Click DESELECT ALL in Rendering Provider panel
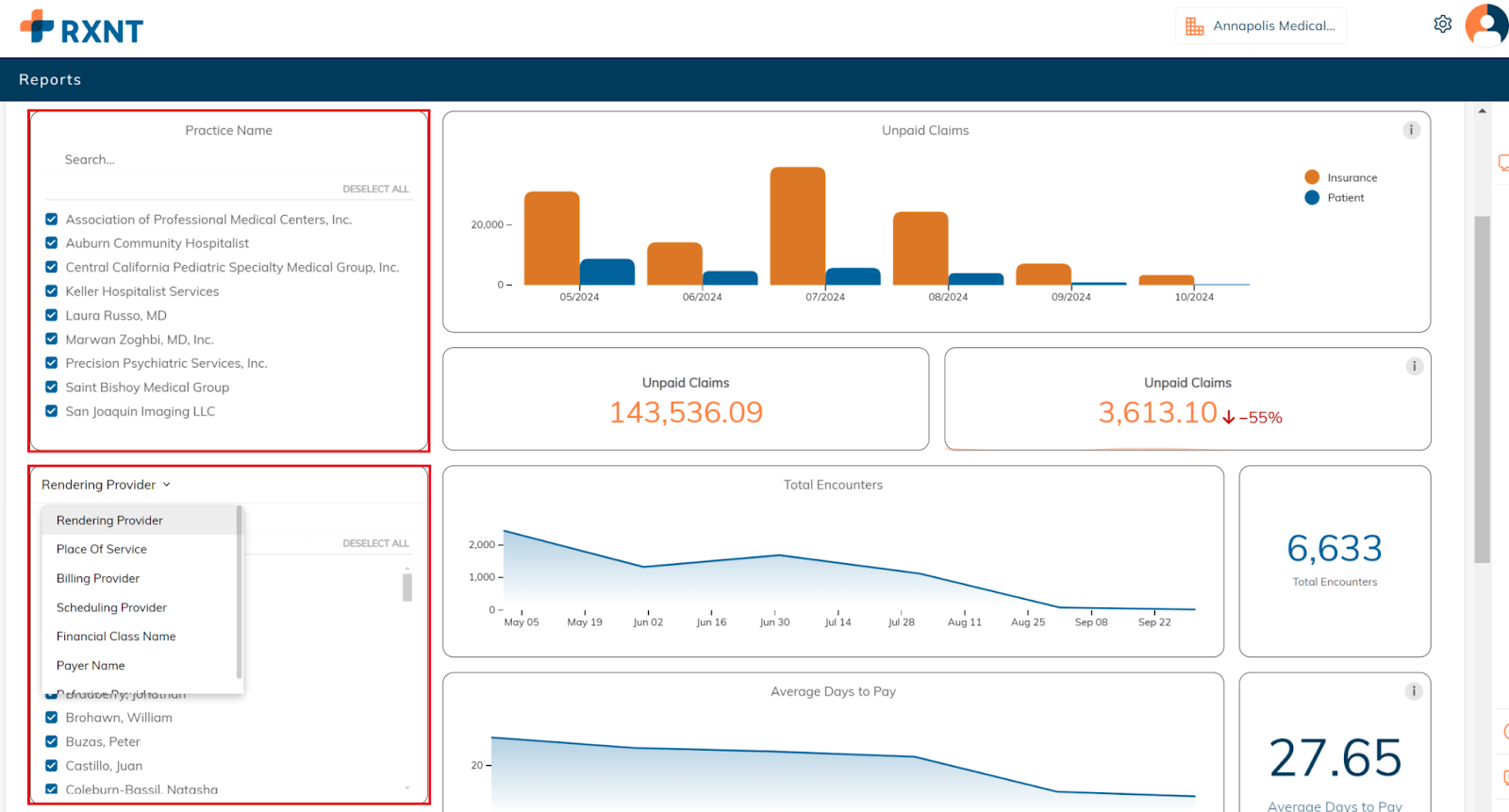Screen dimensions: 1509x812 click(375, 544)
